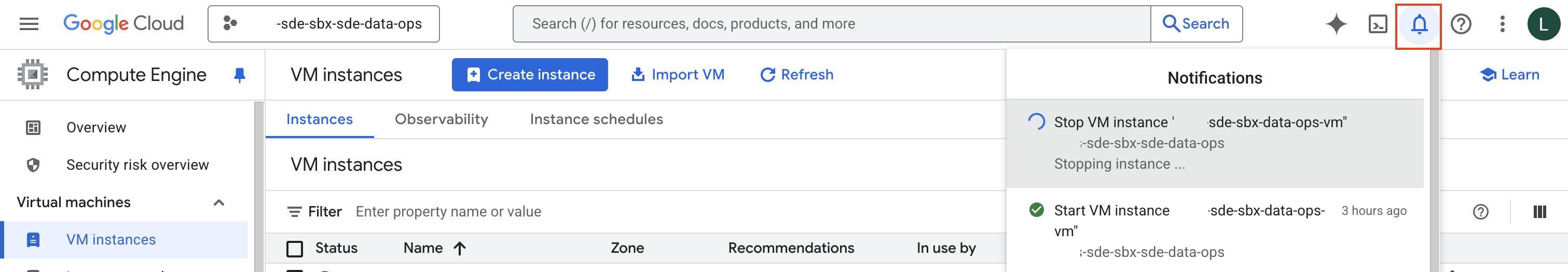Viewport: 1568px width, 272px height.
Task: Refresh the VM instances list
Action: point(796,75)
